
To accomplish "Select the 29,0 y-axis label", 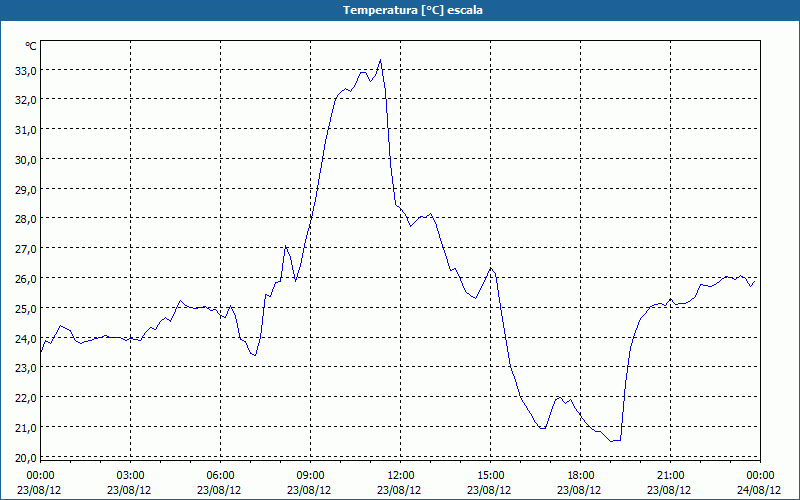I will (x=26, y=190).
